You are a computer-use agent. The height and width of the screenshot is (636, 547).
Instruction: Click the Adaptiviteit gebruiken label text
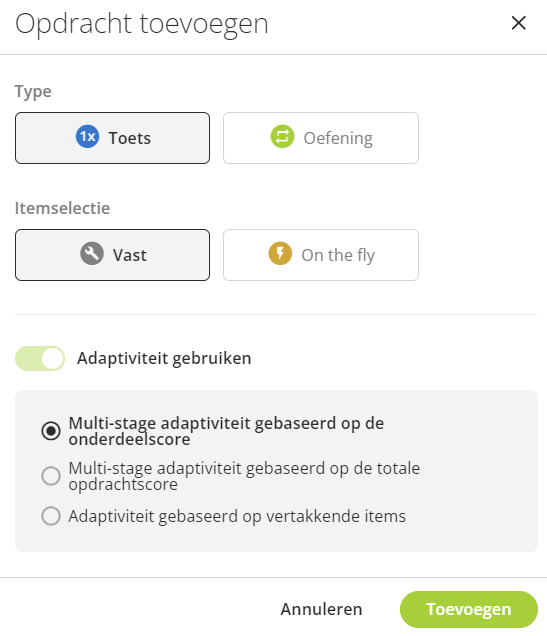164,359
